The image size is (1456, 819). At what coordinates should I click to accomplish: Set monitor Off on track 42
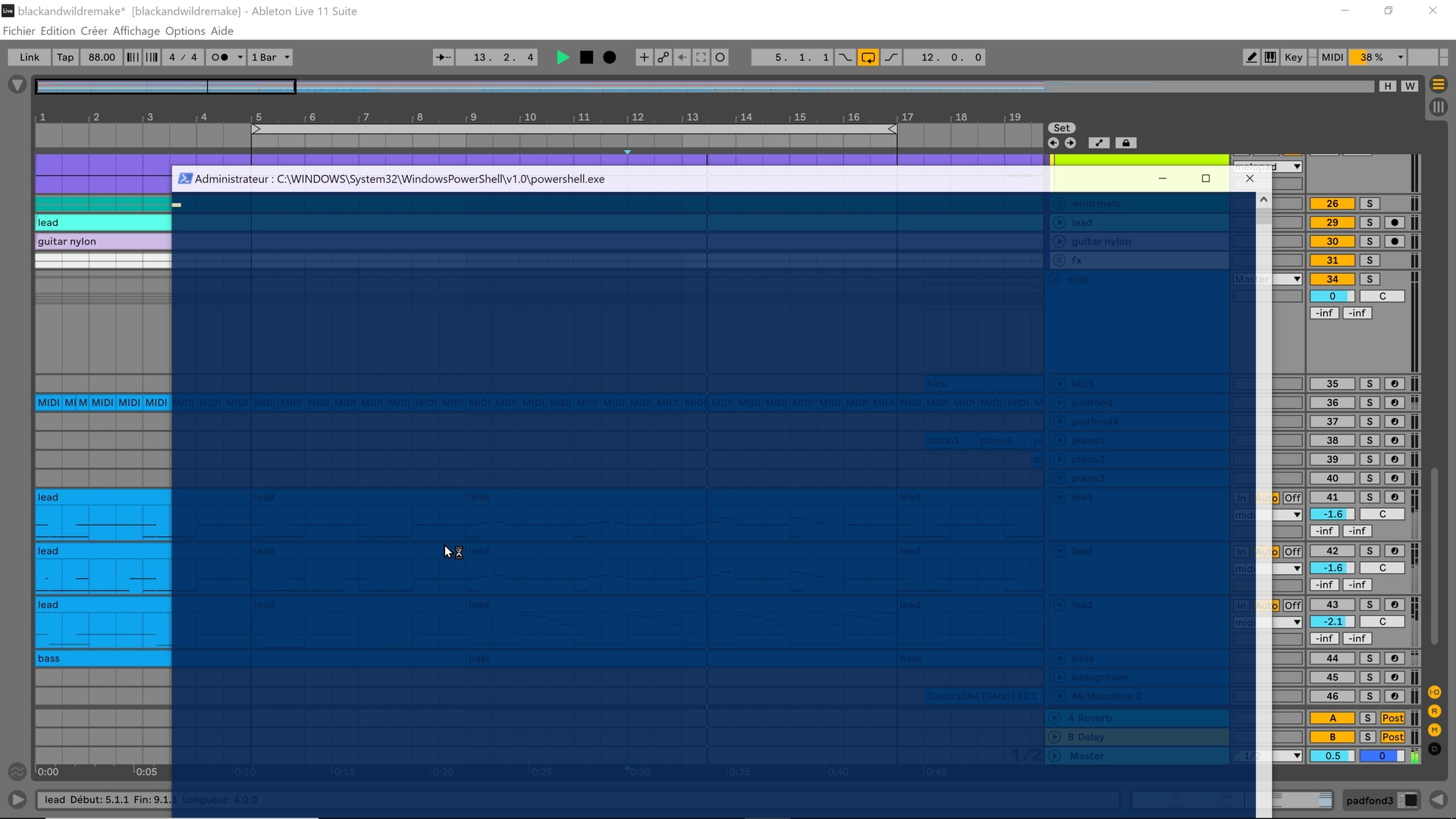pyautogui.click(x=1293, y=552)
